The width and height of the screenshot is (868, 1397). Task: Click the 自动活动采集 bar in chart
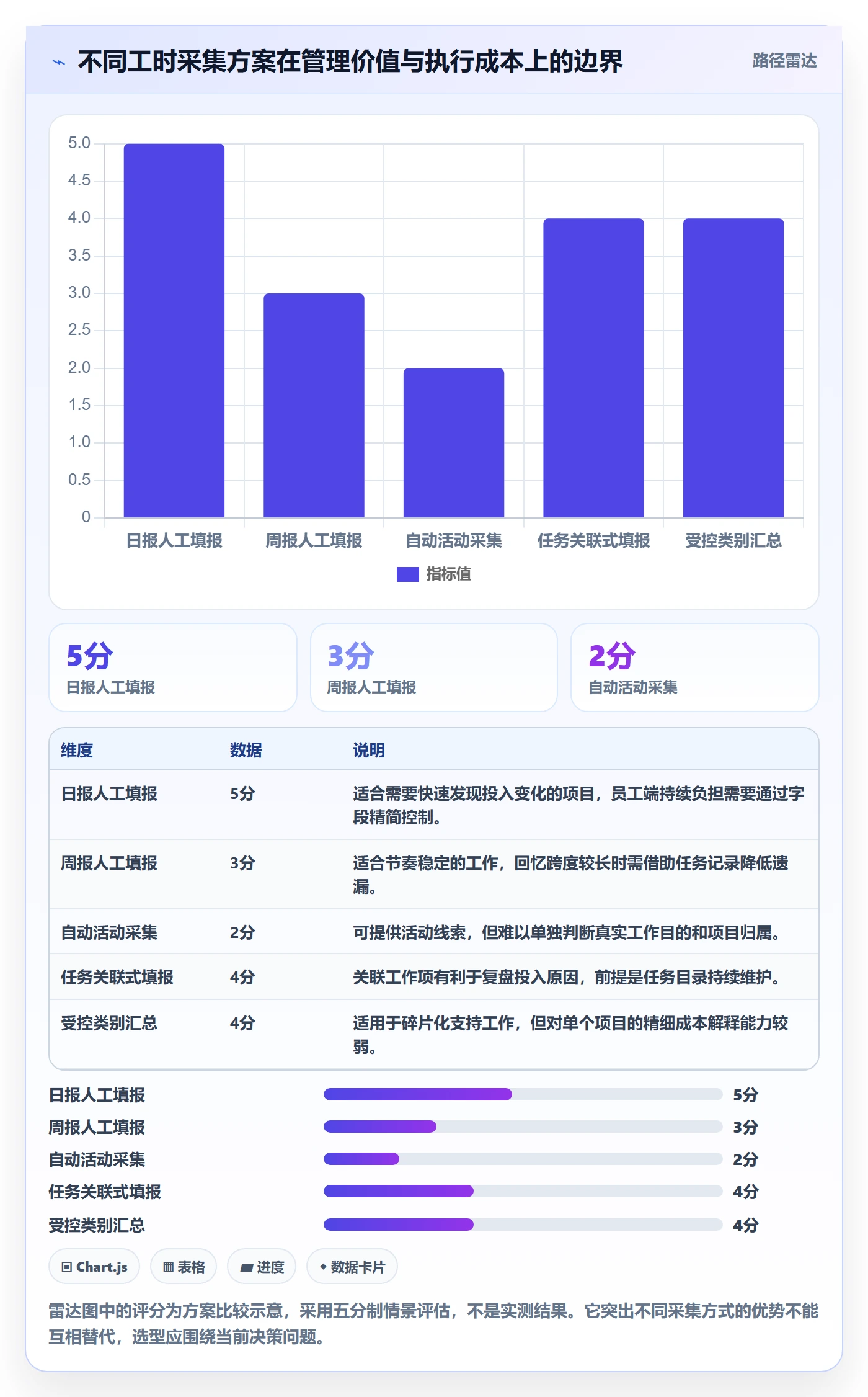[x=454, y=443]
